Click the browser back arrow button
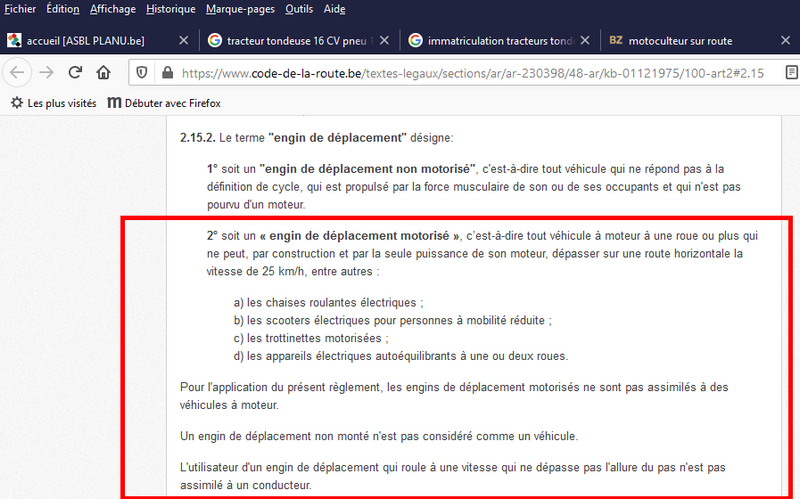Image resolution: width=800 pixels, height=499 pixels. (16, 73)
